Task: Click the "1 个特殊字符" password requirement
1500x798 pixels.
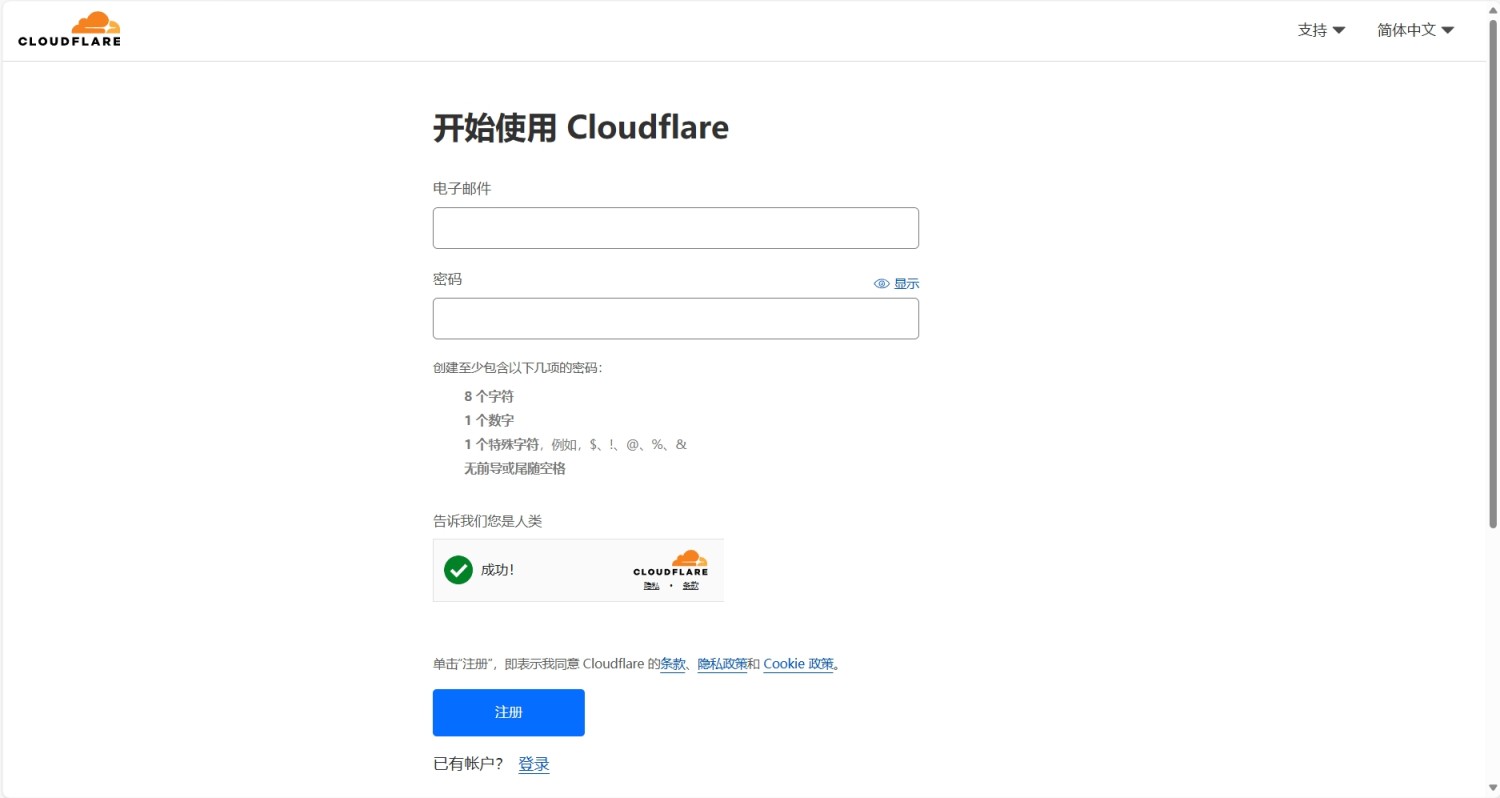Action: [501, 445]
